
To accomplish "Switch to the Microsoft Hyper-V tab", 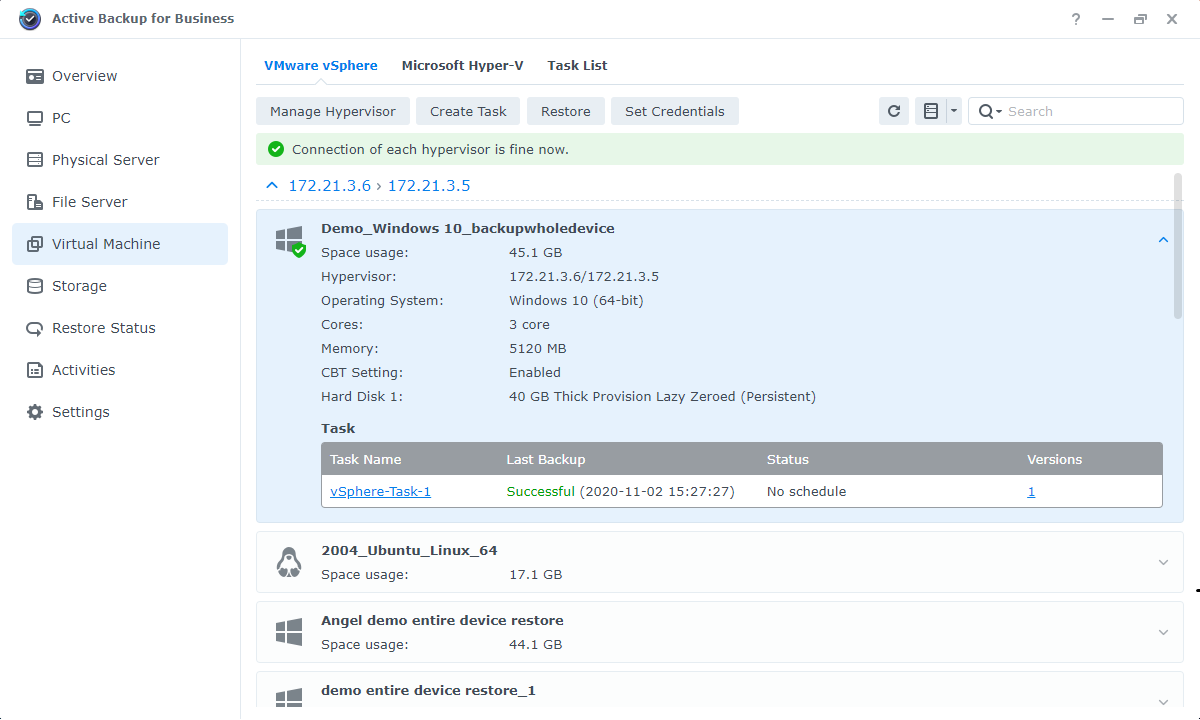I will click(x=462, y=65).
